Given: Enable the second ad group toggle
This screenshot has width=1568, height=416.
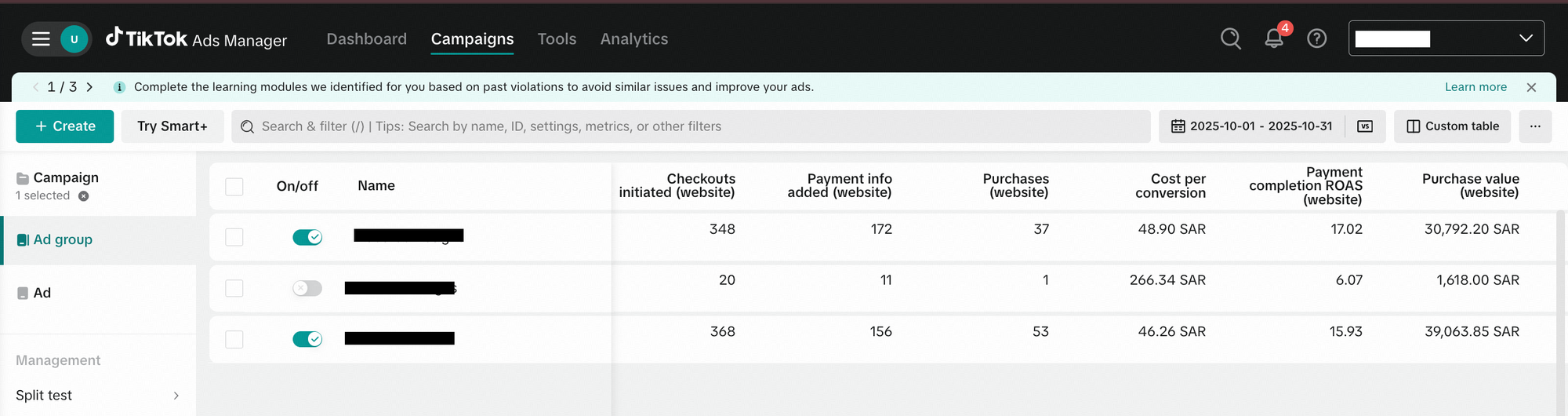Looking at the screenshot, I should (307, 288).
